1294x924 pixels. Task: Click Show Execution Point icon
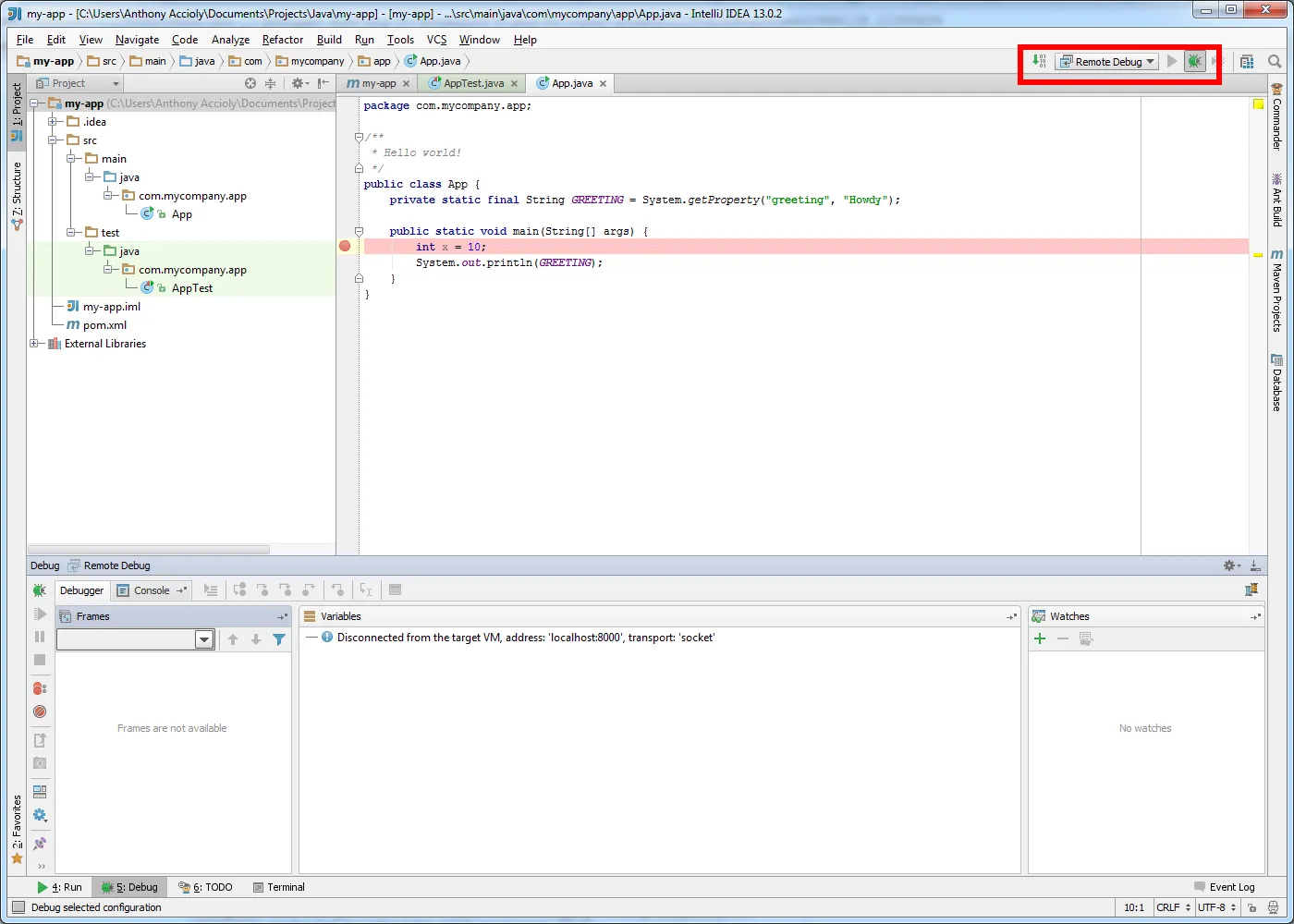coord(211,590)
